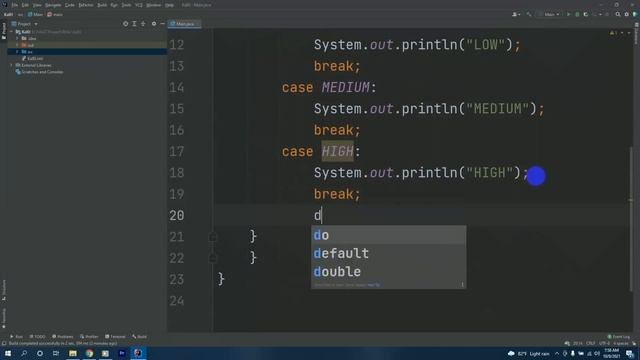Viewport: 640px width, 360px height.
Task: Open the Problems tool window
Action: [63, 337]
